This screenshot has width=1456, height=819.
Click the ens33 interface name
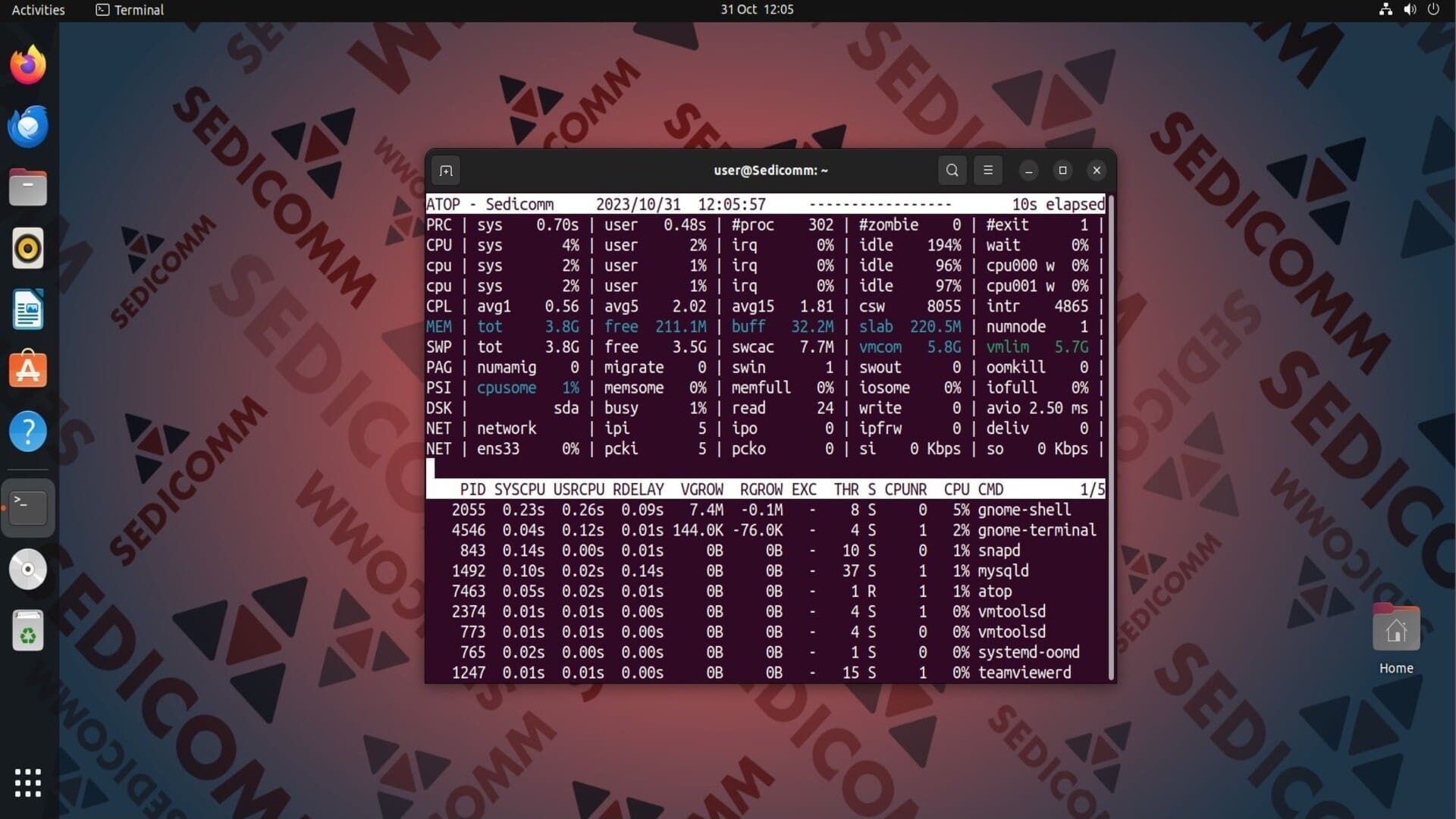pos(498,449)
